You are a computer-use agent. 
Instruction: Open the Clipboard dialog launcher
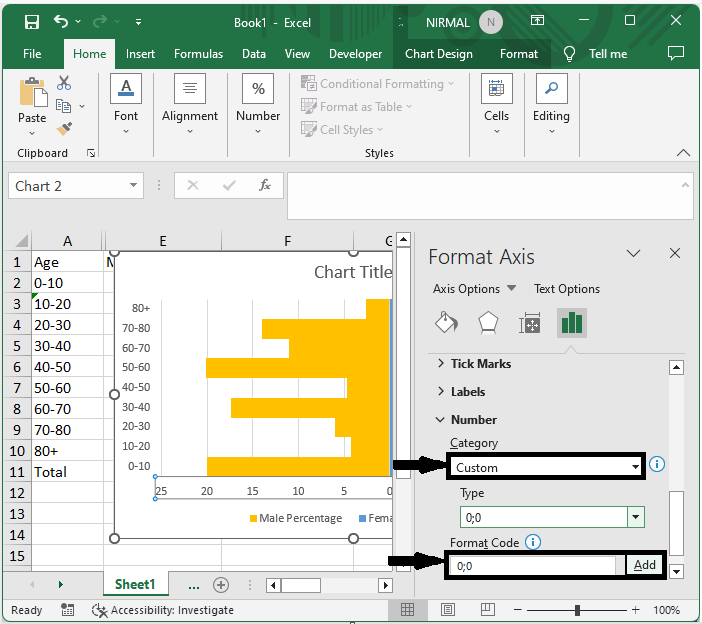[91, 154]
